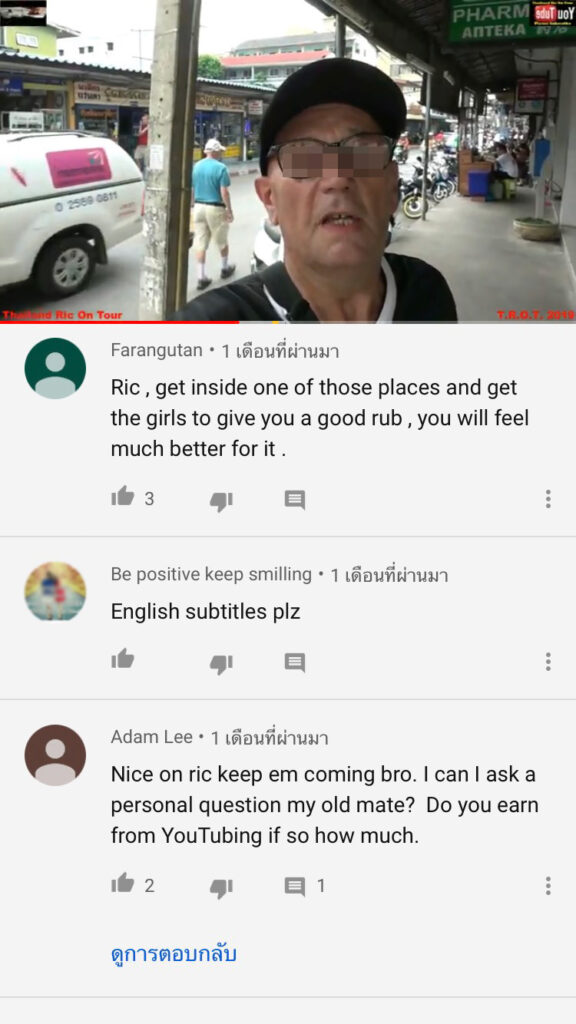Open more options for Farangutan's comment
This screenshot has width=576, height=1024.
pos(548,499)
